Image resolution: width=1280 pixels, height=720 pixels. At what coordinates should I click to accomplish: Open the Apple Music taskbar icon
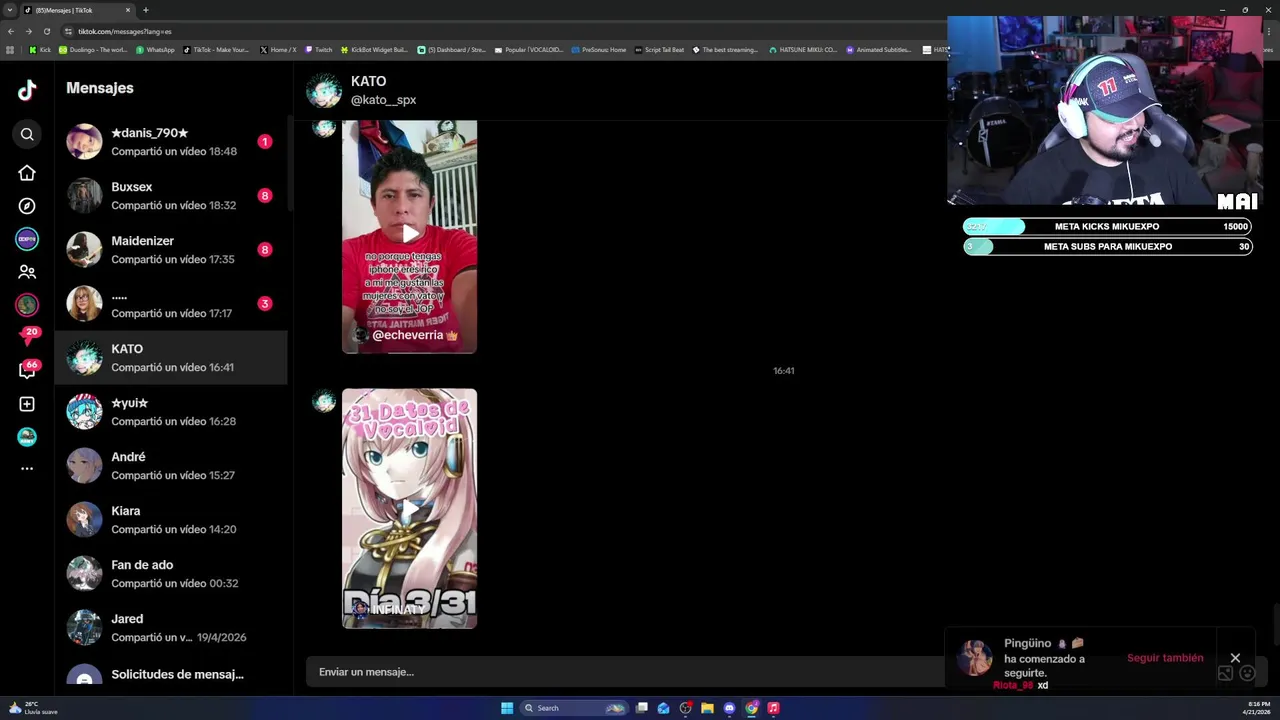pyautogui.click(x=773, y=708)
